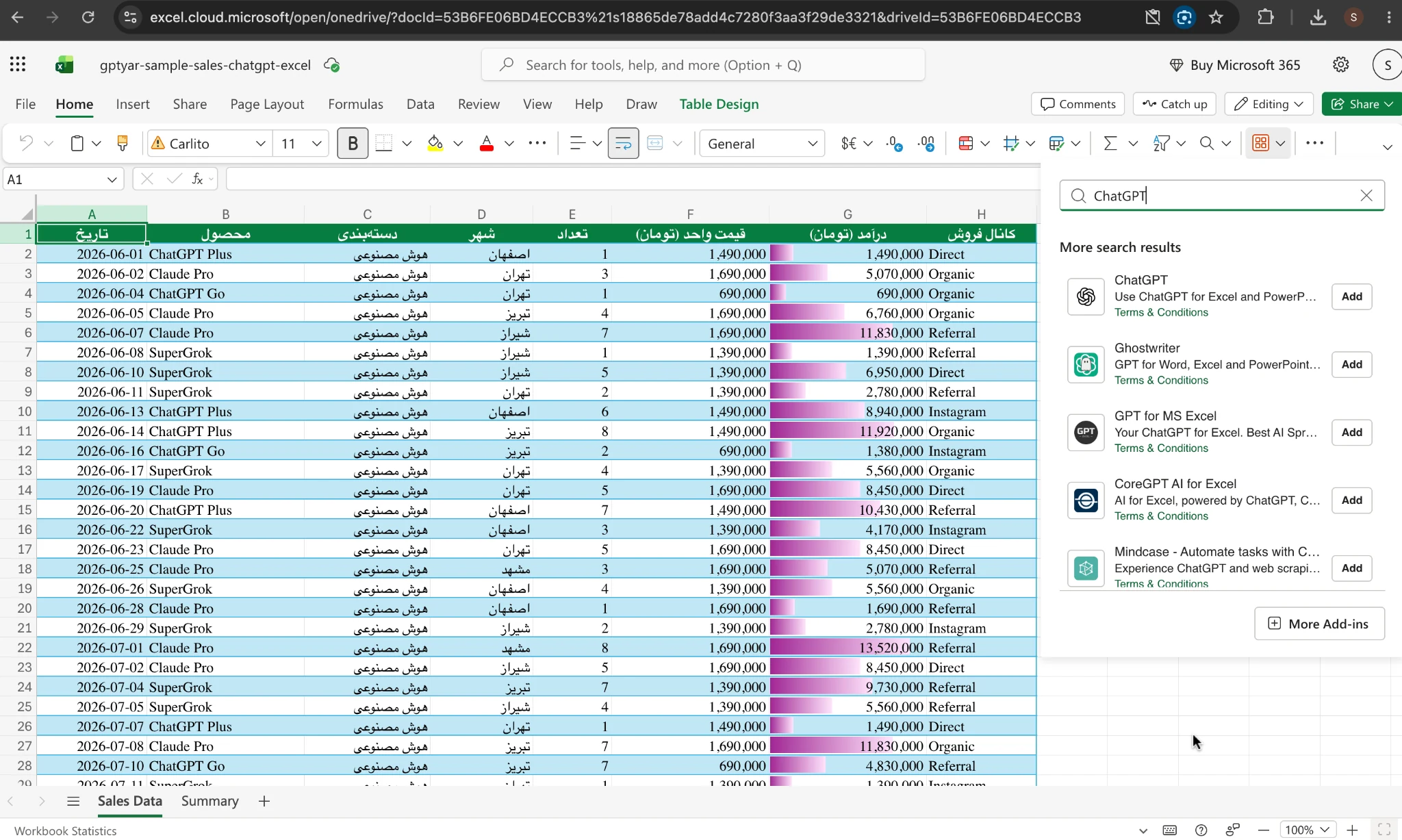
Task: Open the Editing mode dropdown
Action: (x=1269, y=104)
